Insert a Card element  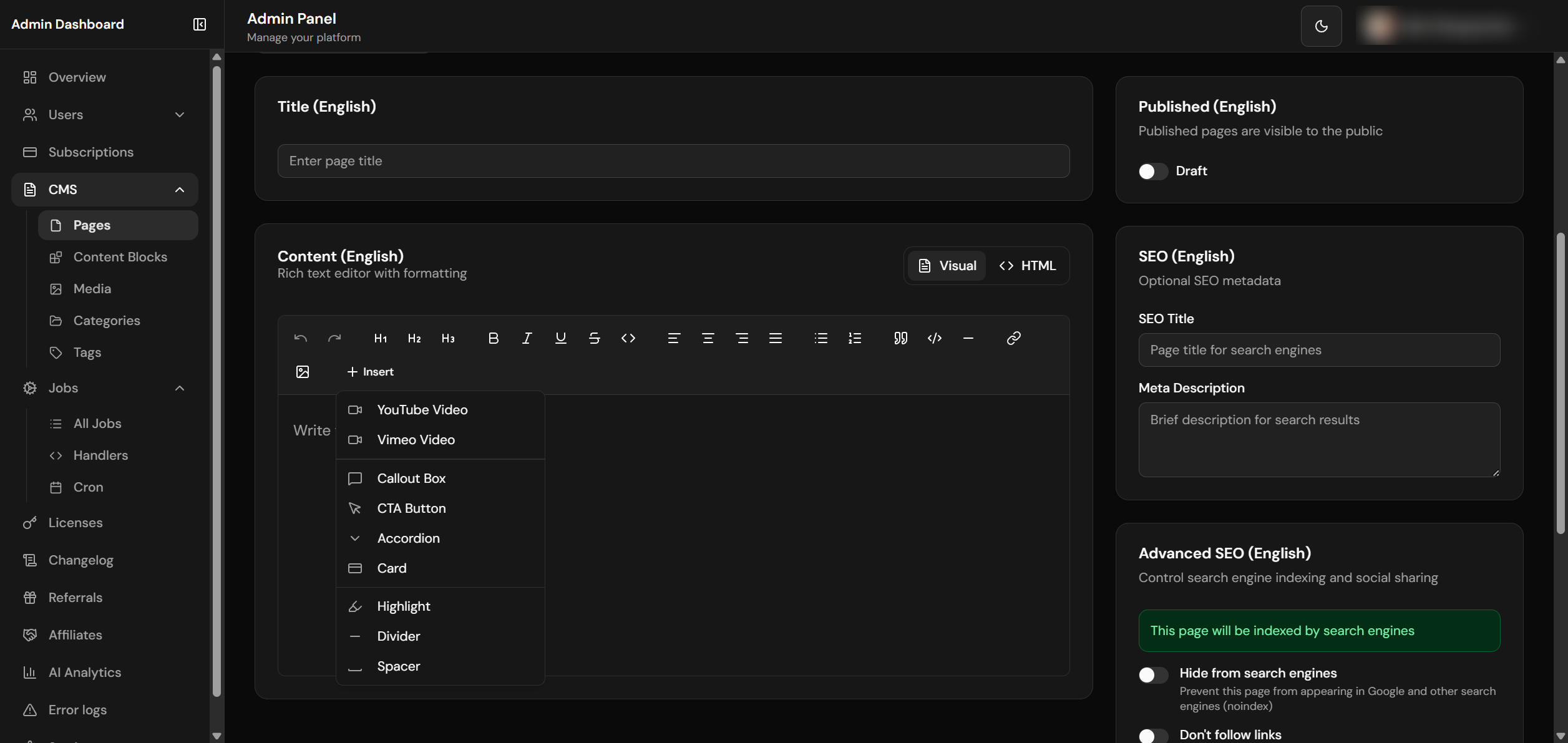[x=441, y=568]
